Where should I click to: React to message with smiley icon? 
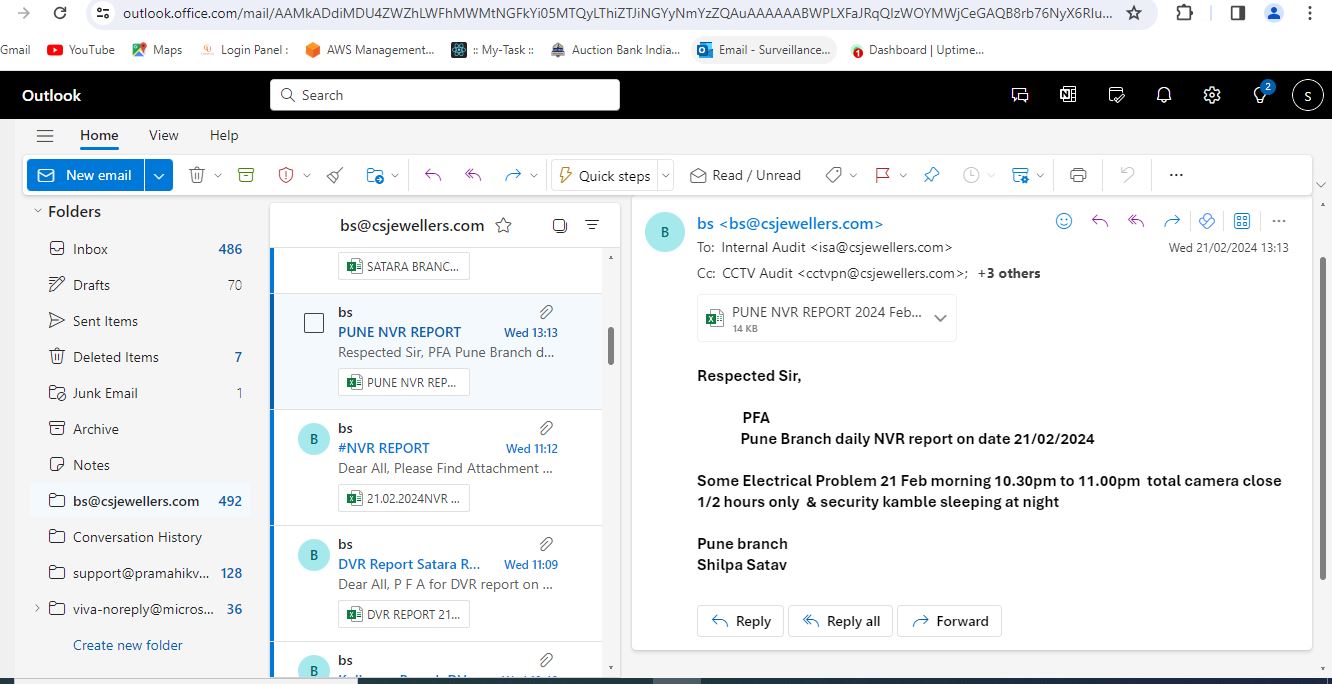click(x=1064, y=221)
